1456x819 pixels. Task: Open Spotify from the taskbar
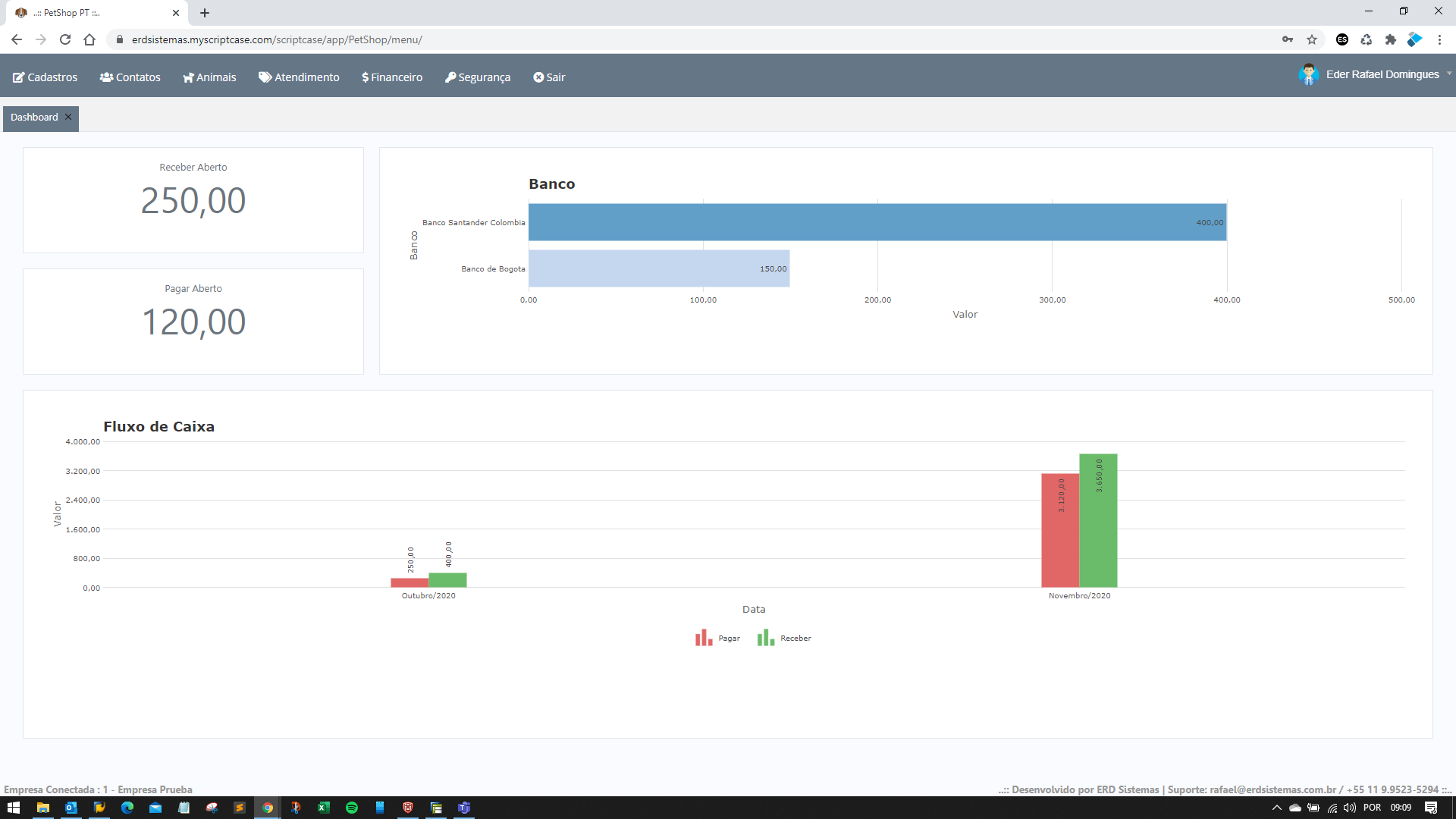point(352,808)
